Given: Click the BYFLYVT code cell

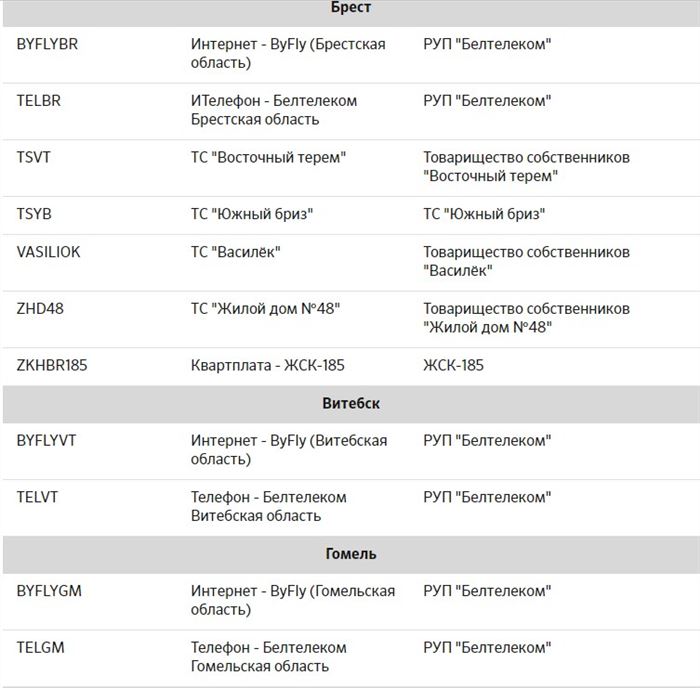Looking at the screenshot, I should pos(46,441).
